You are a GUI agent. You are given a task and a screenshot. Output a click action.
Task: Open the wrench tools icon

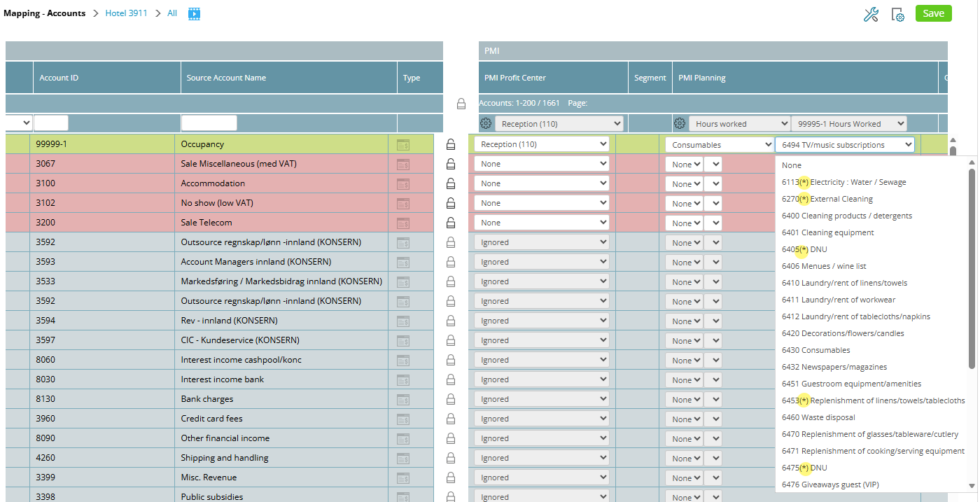coord(871,15)
